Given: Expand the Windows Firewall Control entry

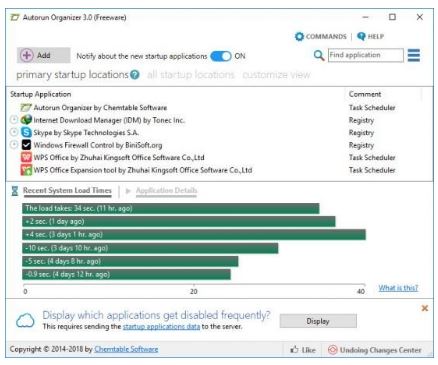Looking at the screenshot, I should tap(14, 145).
